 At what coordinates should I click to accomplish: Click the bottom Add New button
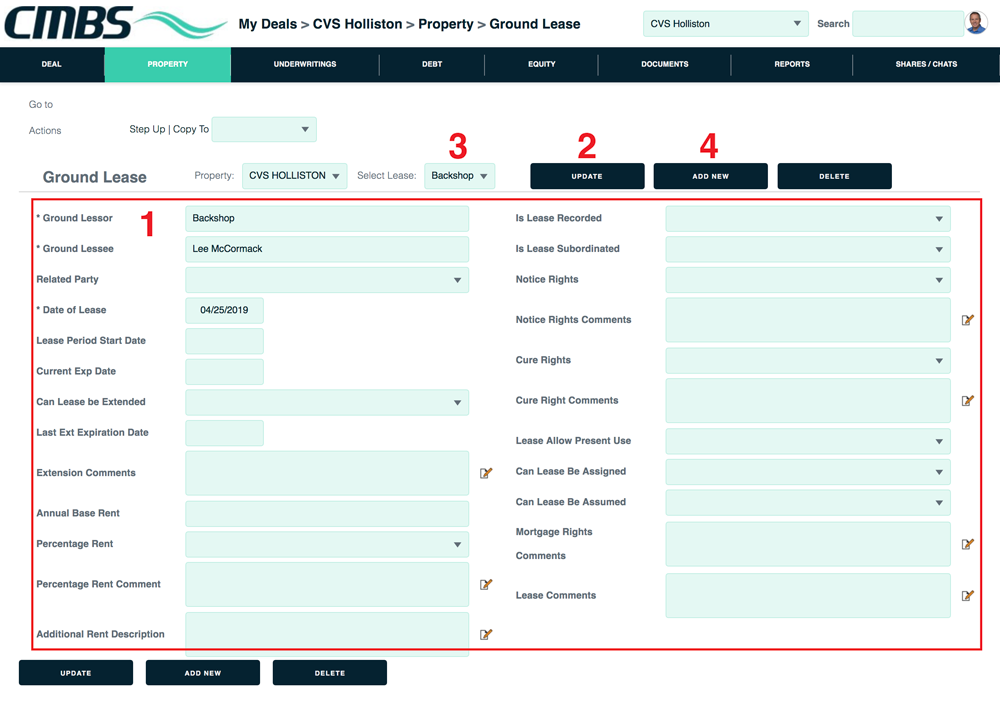[x=203, y=673]
